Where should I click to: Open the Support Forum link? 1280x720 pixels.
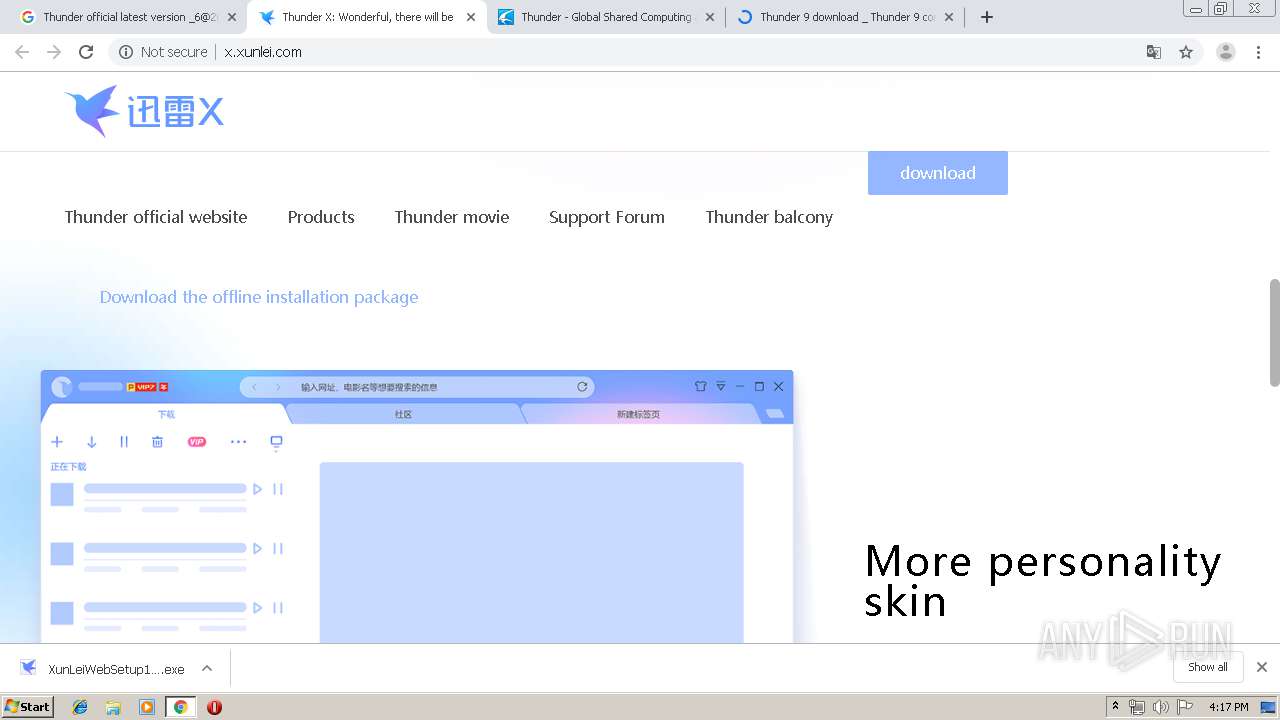(x=607, y=217)
